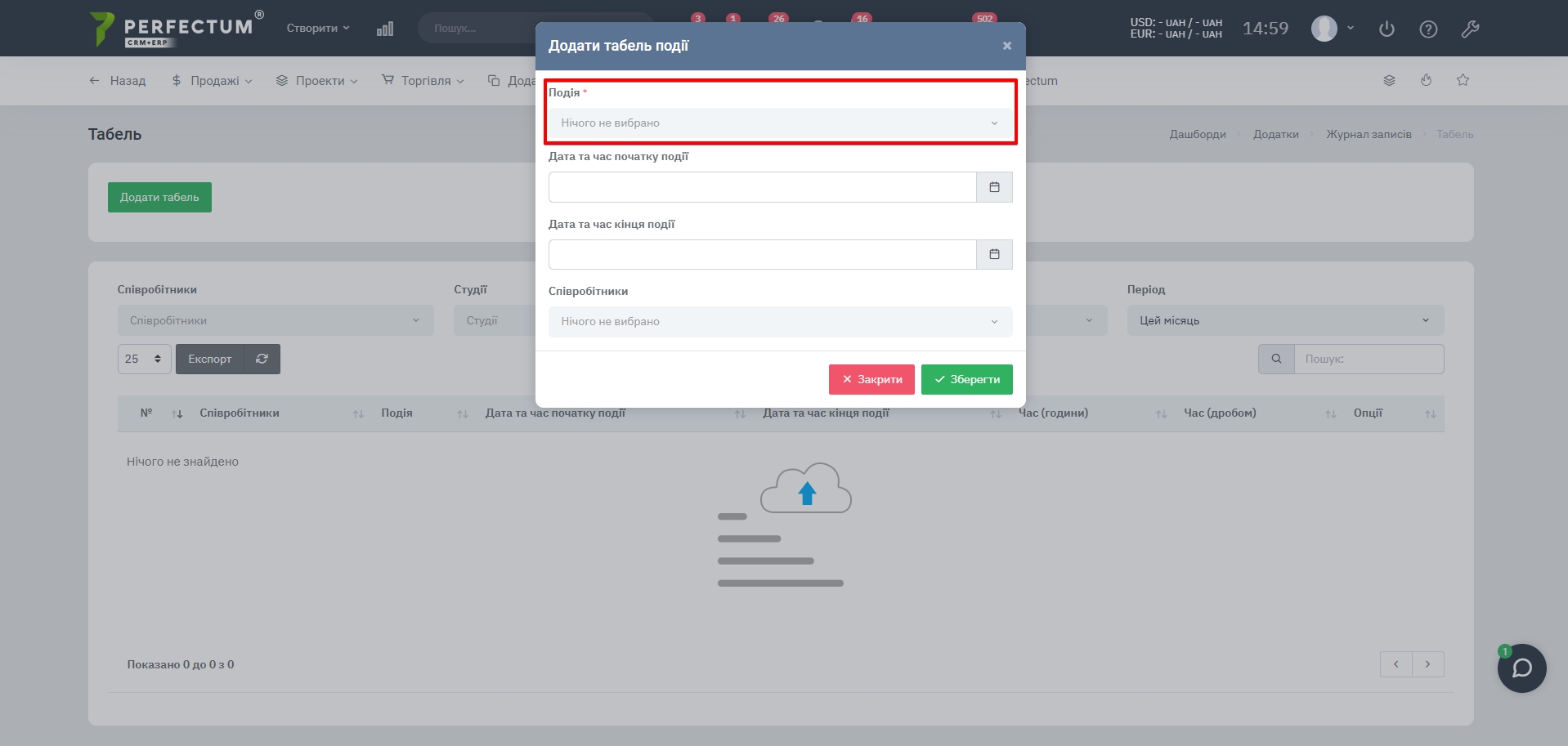Click calendar icon for event start date

[x=994, y=187]
